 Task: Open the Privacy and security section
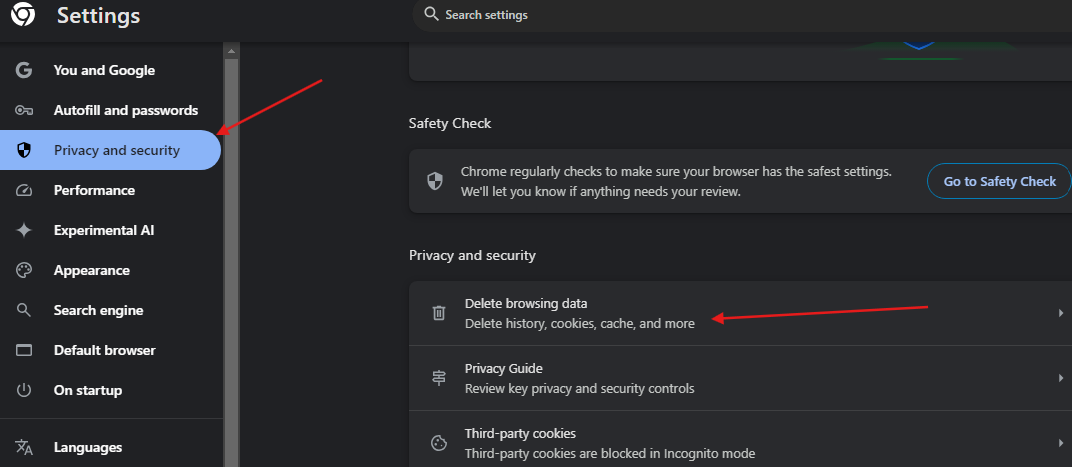pos(110,150)
